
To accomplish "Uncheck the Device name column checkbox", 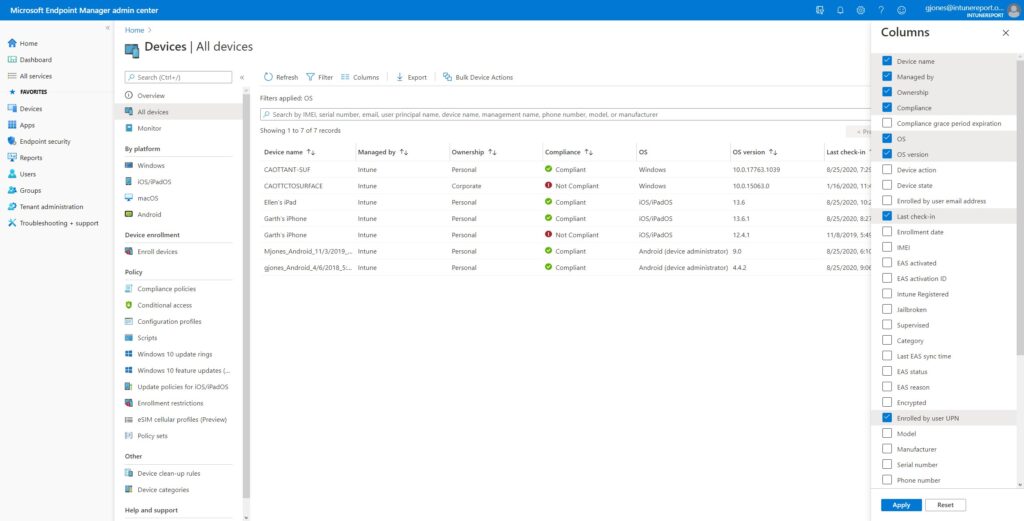I will coord(887,61).
